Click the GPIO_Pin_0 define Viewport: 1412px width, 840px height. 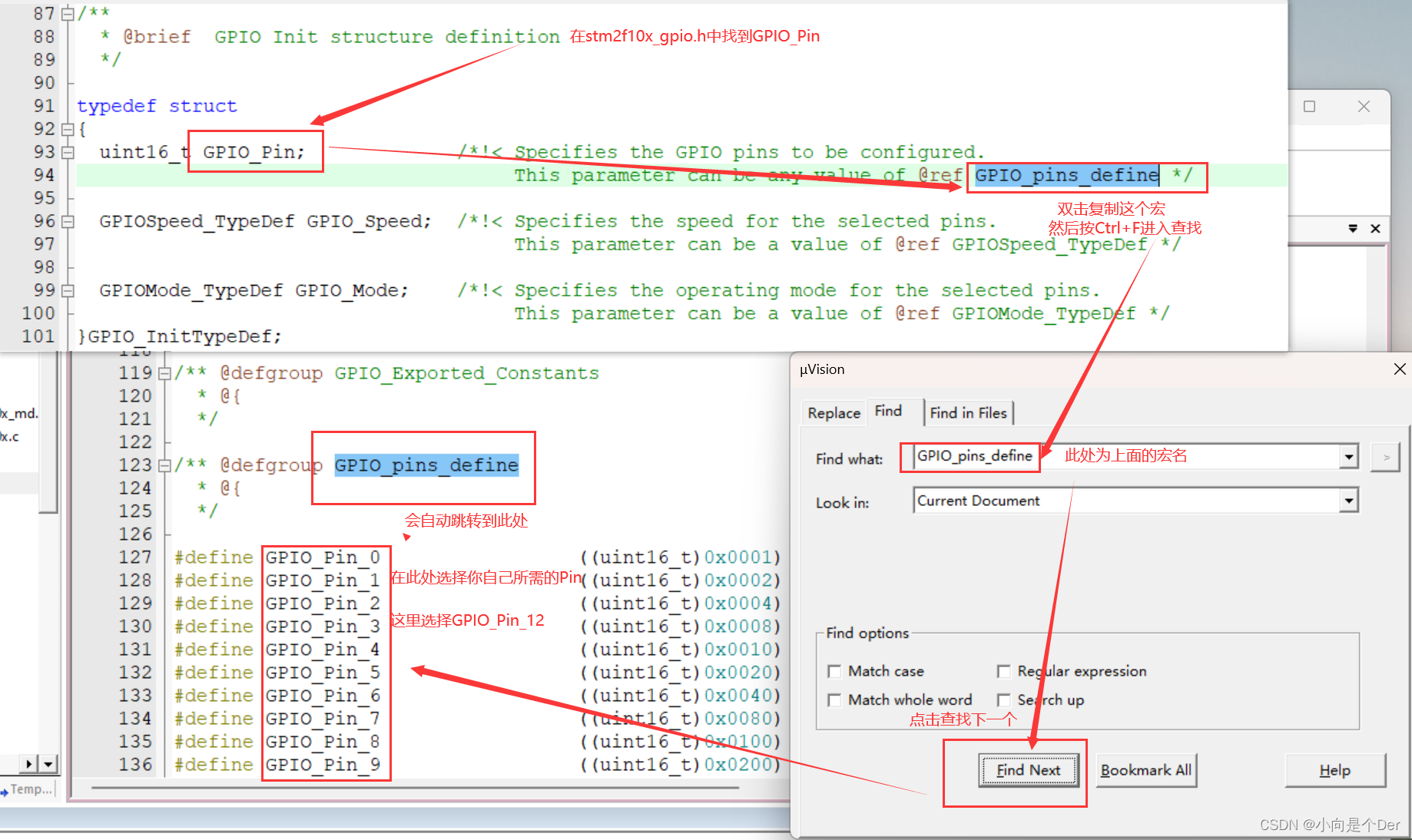click(x=323, y=557)
